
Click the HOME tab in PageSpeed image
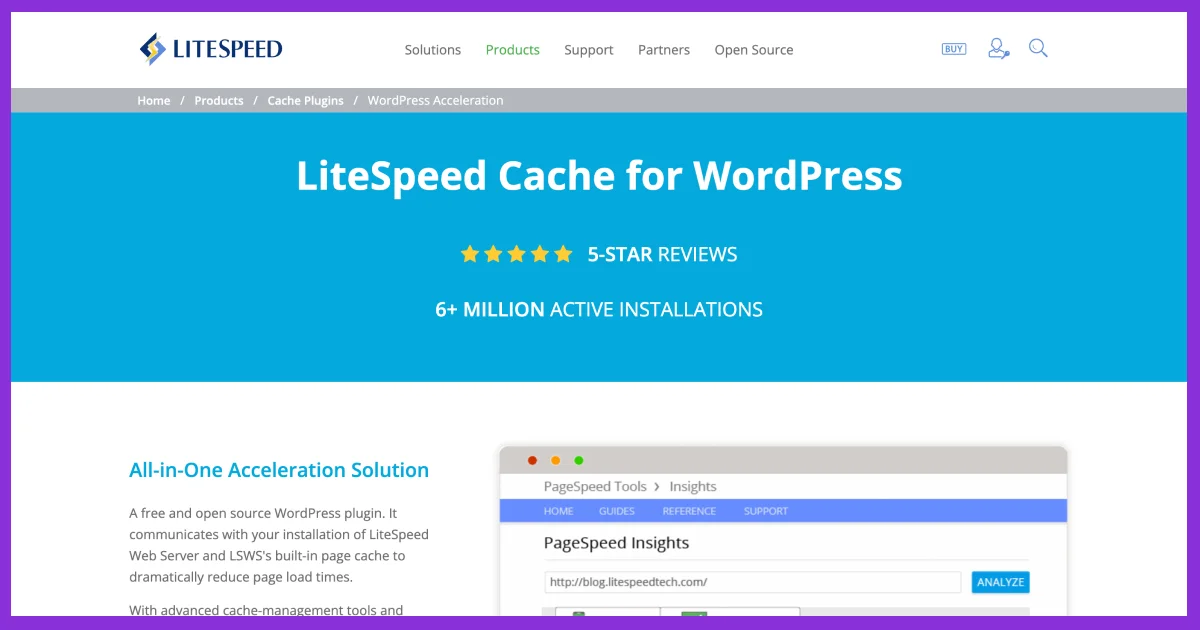[558, 511]
